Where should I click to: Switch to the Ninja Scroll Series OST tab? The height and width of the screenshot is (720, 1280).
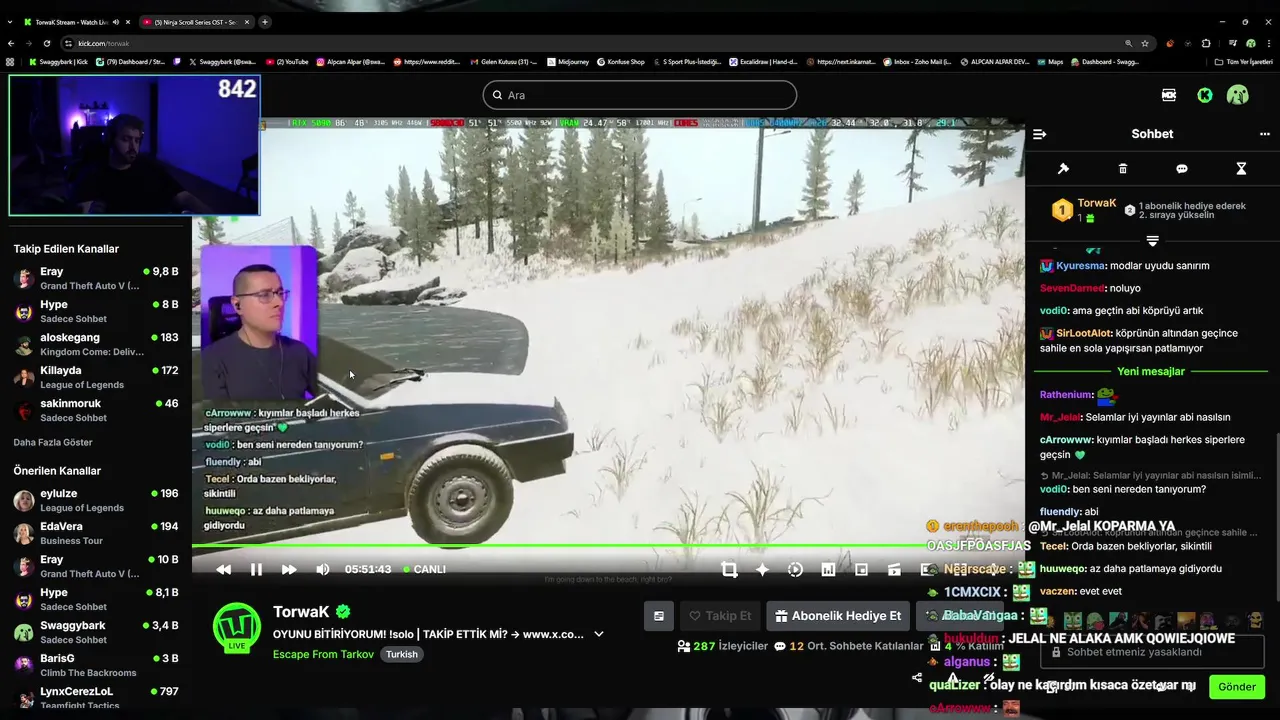pyautogui.click(x=195, y=22)
